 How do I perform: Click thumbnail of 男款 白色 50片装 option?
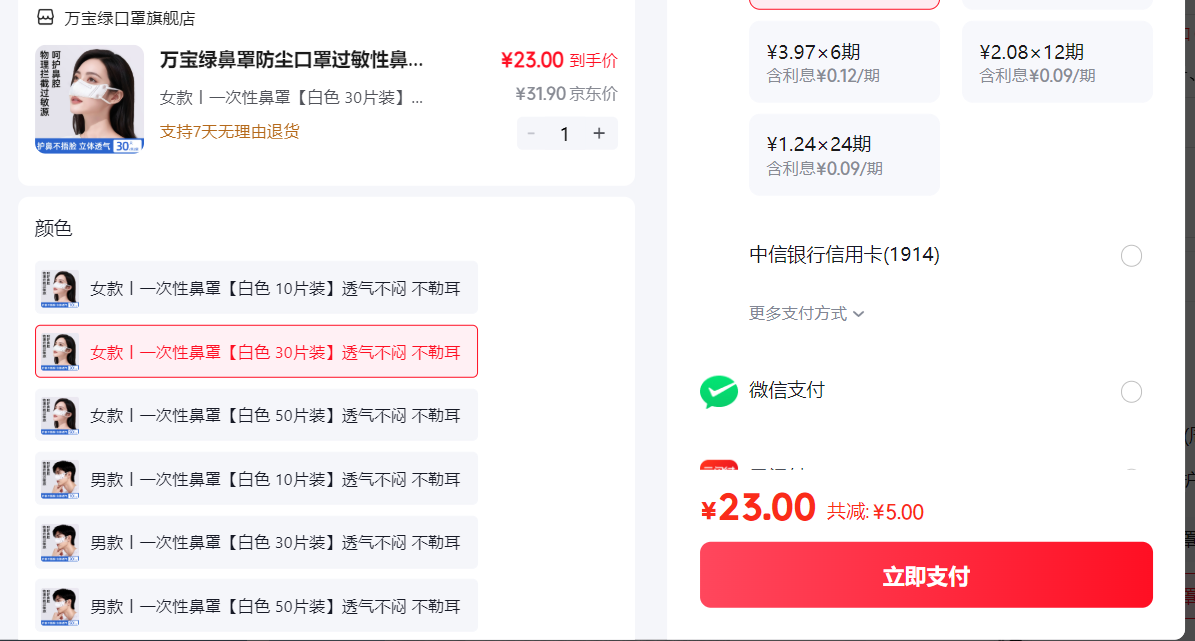[60, 607]
